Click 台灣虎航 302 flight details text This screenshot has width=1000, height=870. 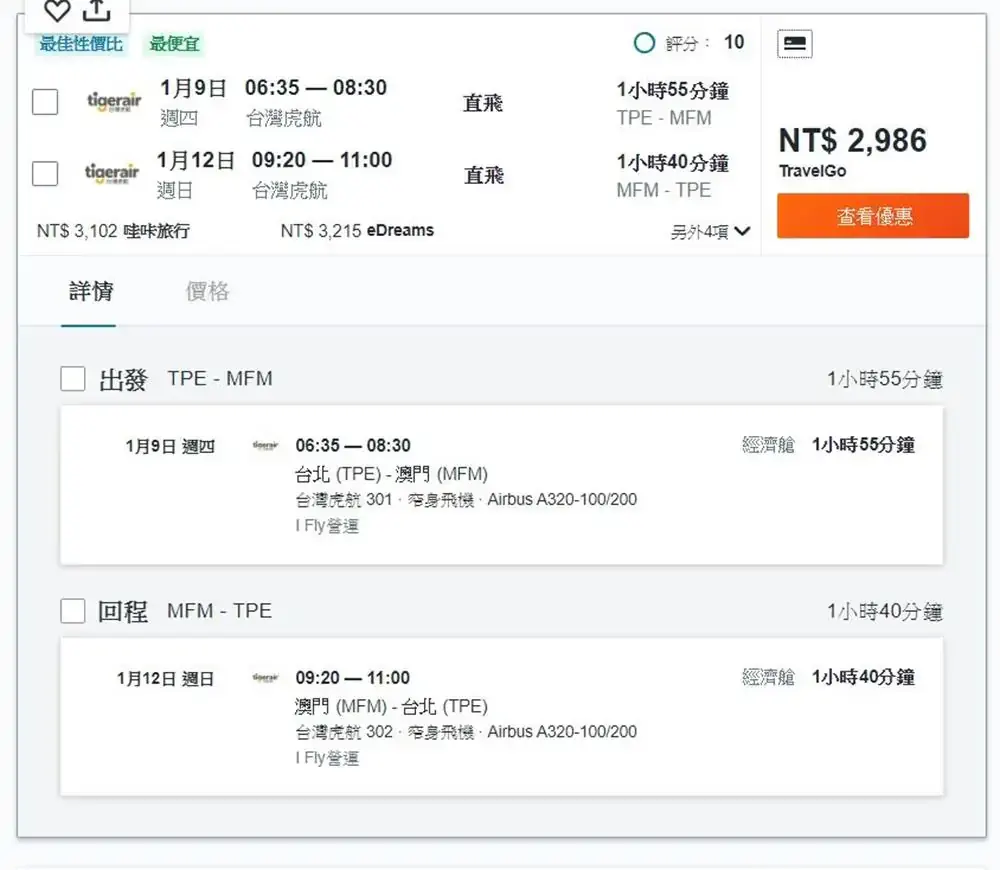466,732
